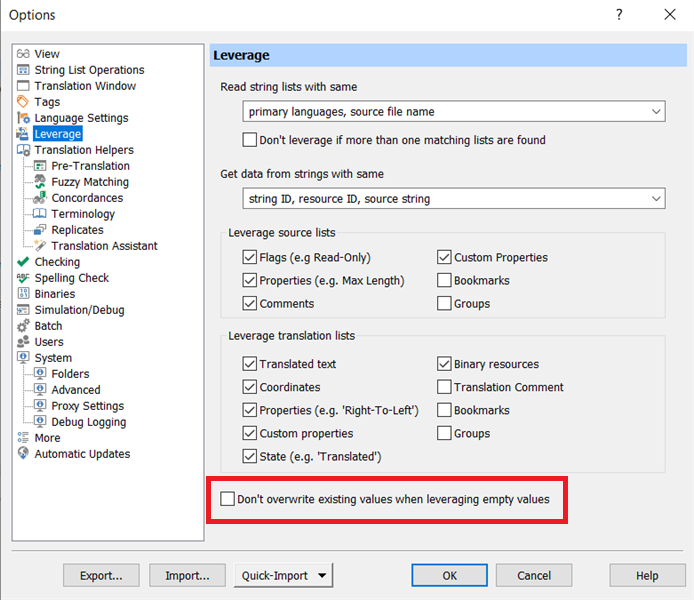This screenshot has width=694, height=600.
Task: Click the Translation Helpers icon
Action: coord(23,150)
